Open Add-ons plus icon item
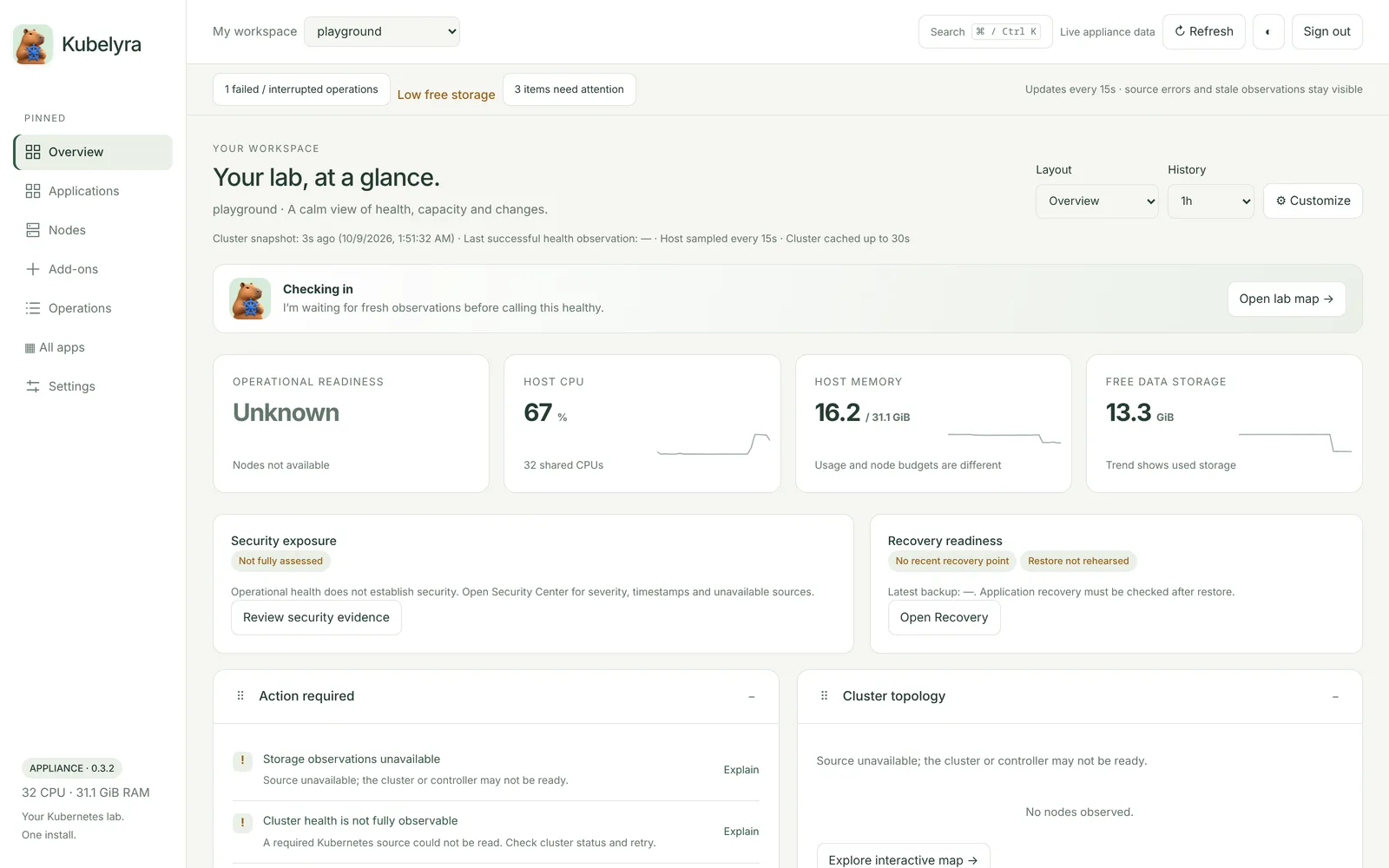The width and height of the screenshot is (1389, 868). coord(93,269)
